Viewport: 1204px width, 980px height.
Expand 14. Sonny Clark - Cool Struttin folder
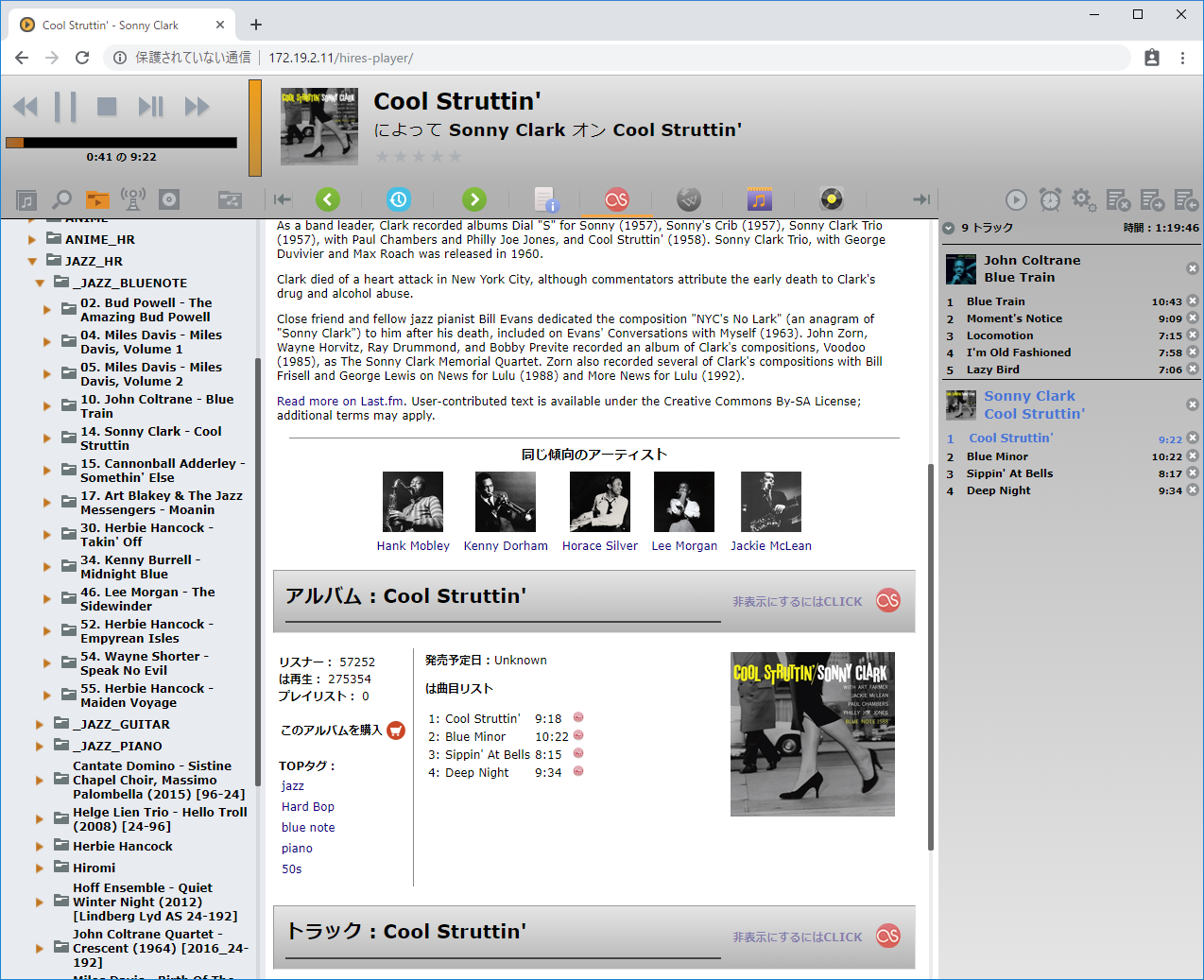tap(47, 438)
